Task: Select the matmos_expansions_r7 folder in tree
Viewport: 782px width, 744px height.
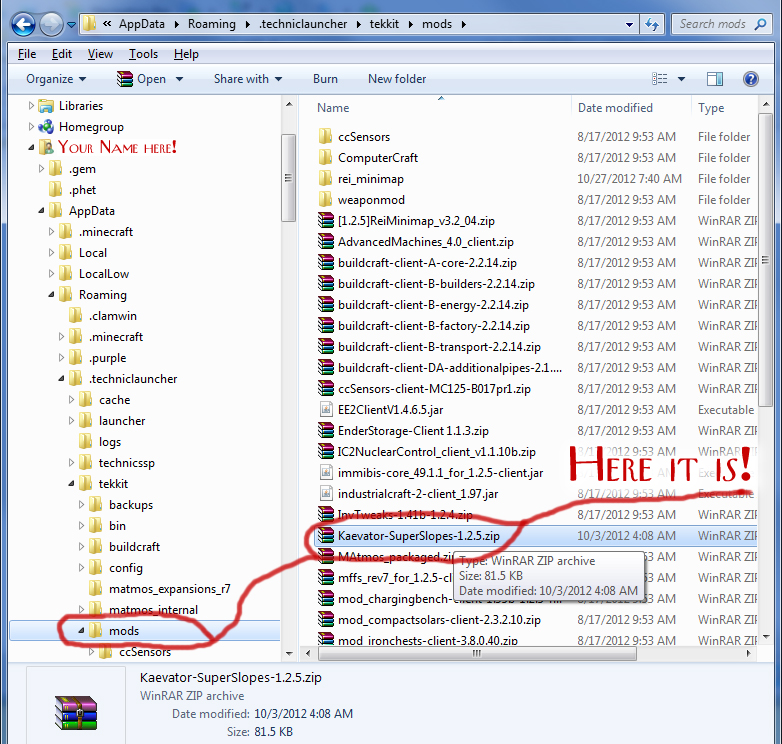Action: [x=170, y=589]
